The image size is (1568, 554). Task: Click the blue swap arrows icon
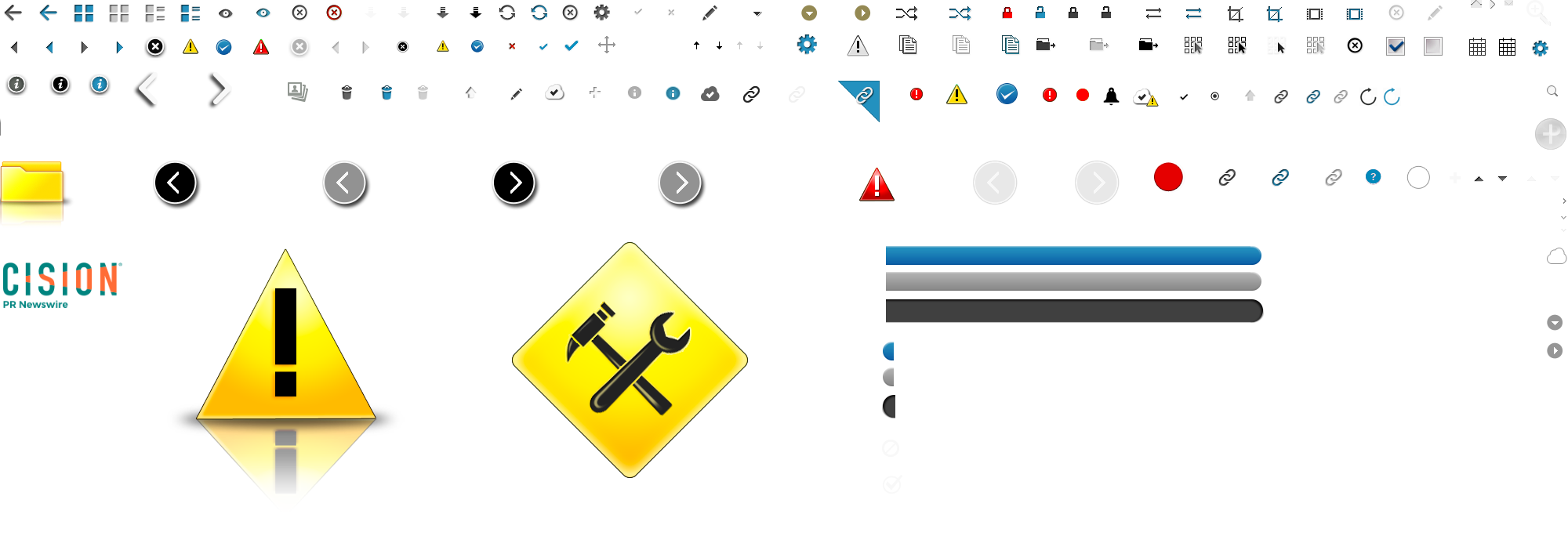1193,13
